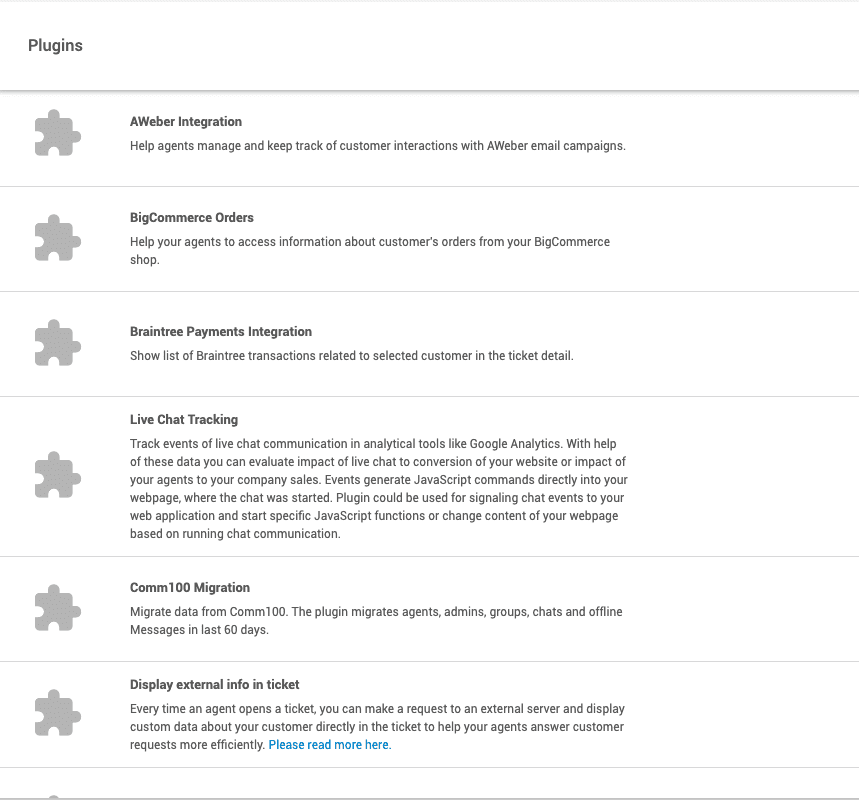This screenshot has width=859, height=800.
Task: Click the Google Analytics tracking description paragraph
Action: click(379, 488)
